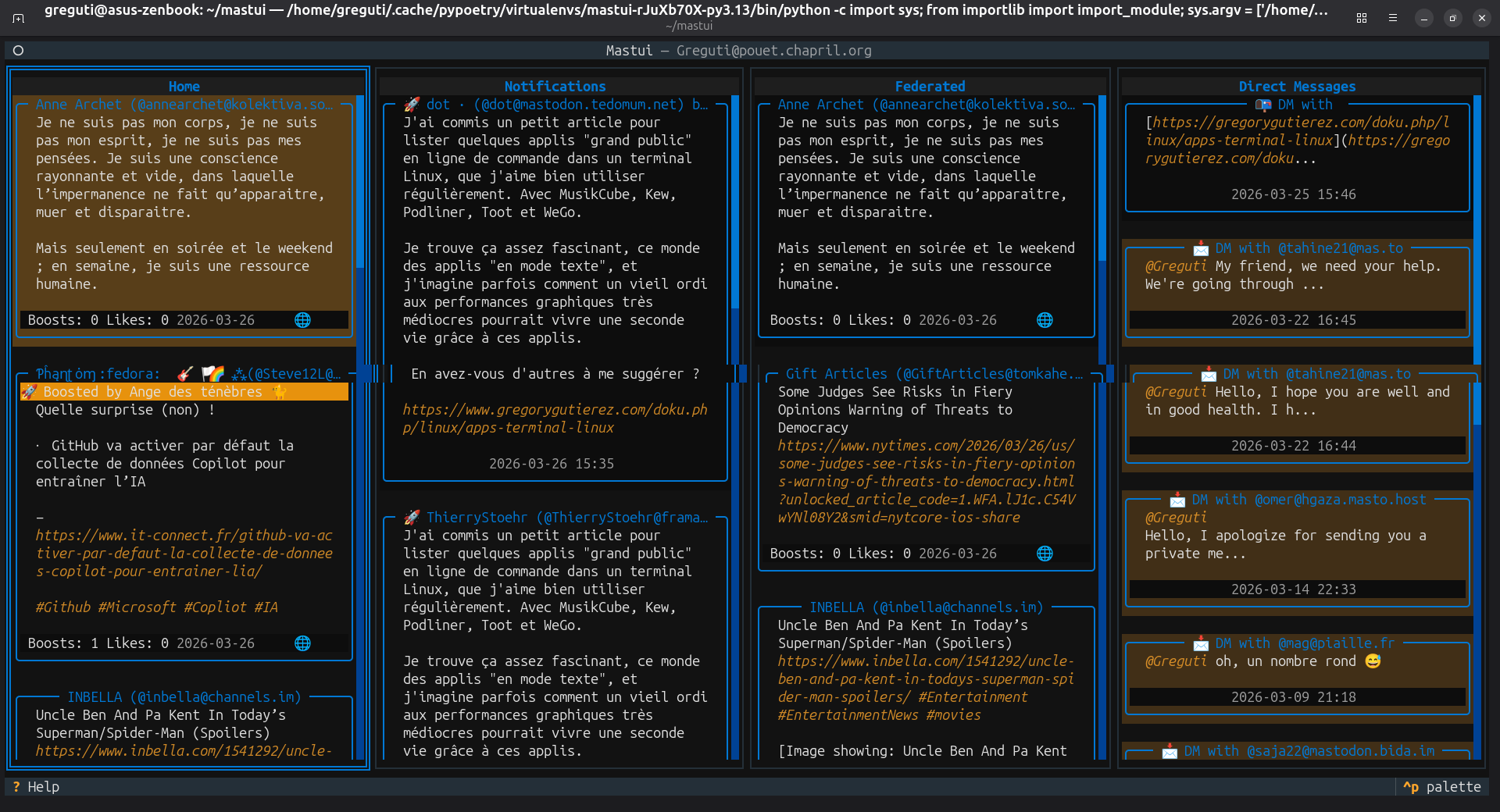
Task: Open the terminal hamburger menu
Action: [x=1393, y=18]
